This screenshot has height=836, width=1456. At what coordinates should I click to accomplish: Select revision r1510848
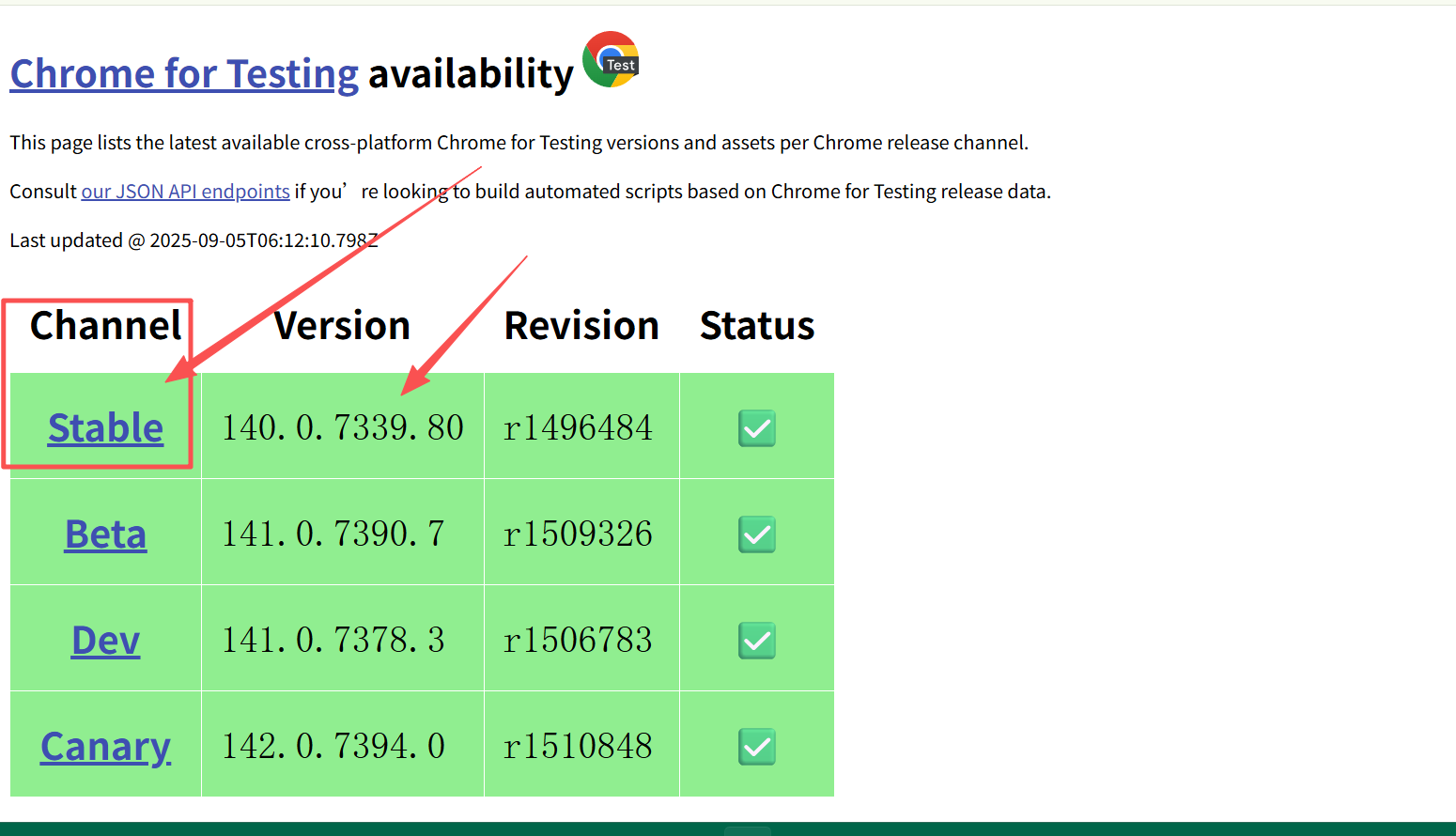point(578,747)
